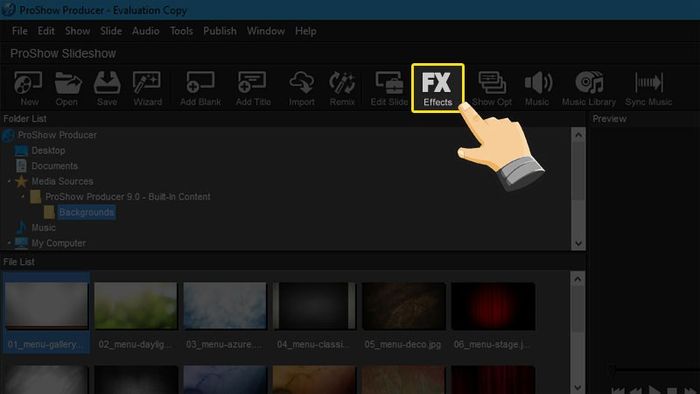Open the Remix tool
This screenshot has height=394, width=700.
coord(342,88)
